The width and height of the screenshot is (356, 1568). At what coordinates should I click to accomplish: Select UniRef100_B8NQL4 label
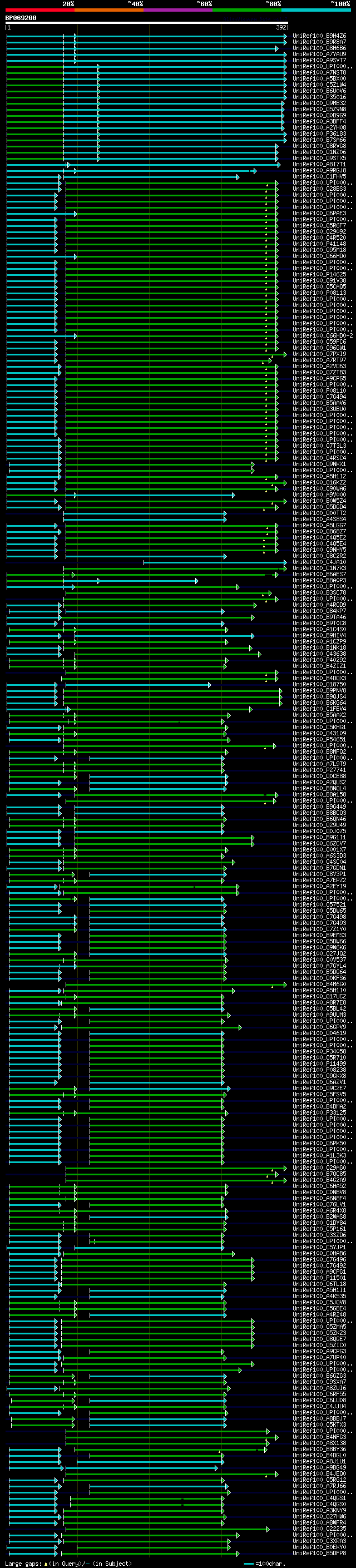[x=319, y=789]
